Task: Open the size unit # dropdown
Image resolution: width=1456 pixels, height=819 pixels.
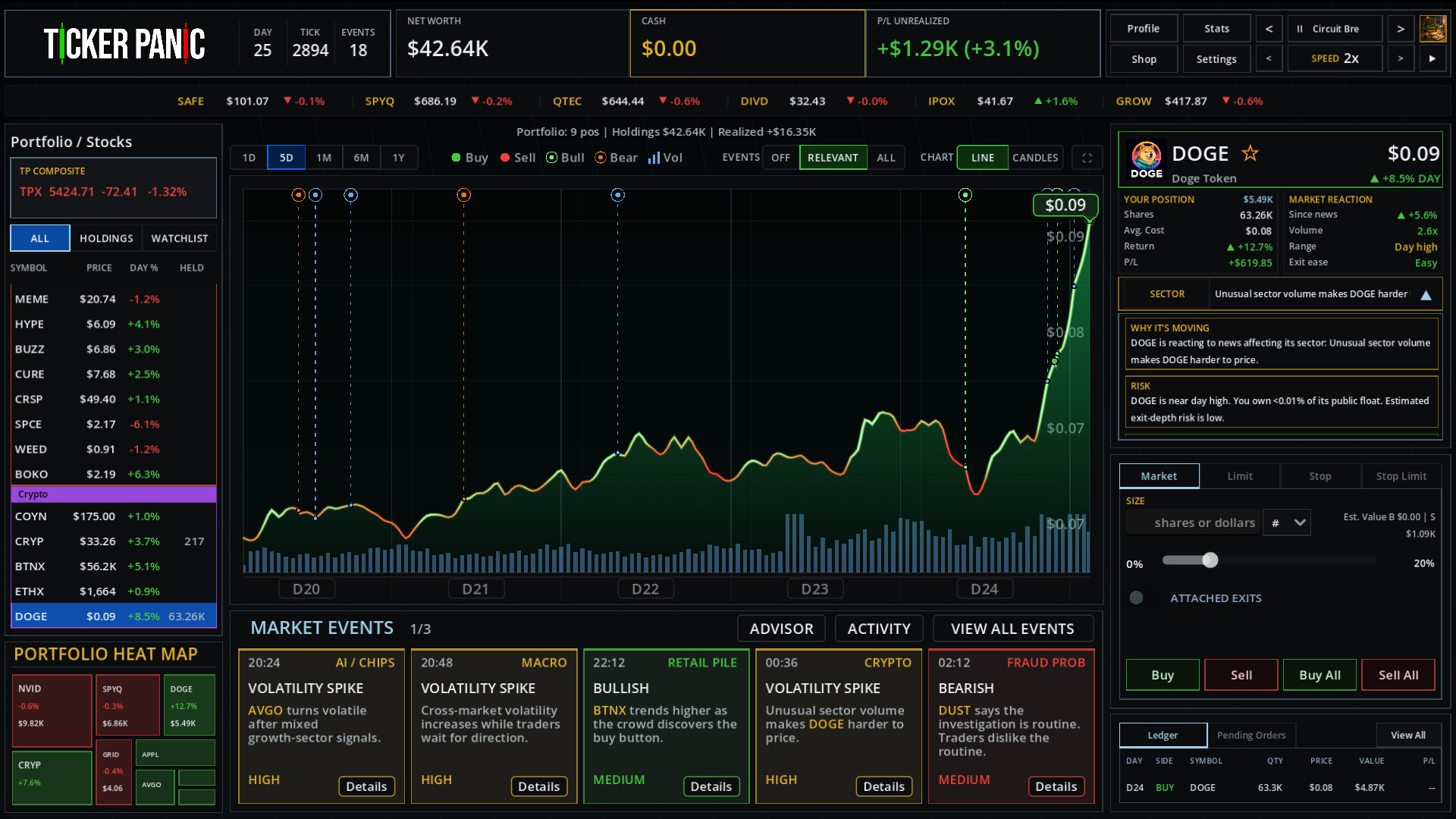Action: [x=1287, y=522]
